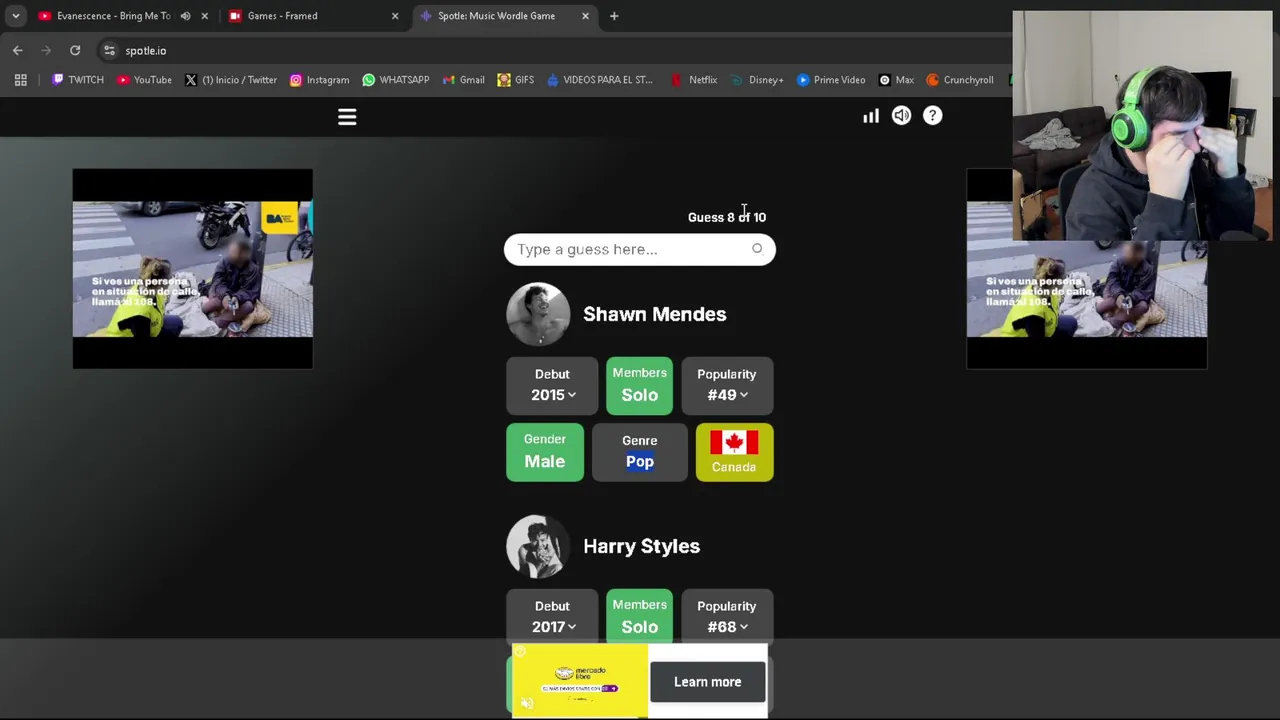Click the Canada flag tile
Viewport: 1280px width, 720px height.
[734, 451]
